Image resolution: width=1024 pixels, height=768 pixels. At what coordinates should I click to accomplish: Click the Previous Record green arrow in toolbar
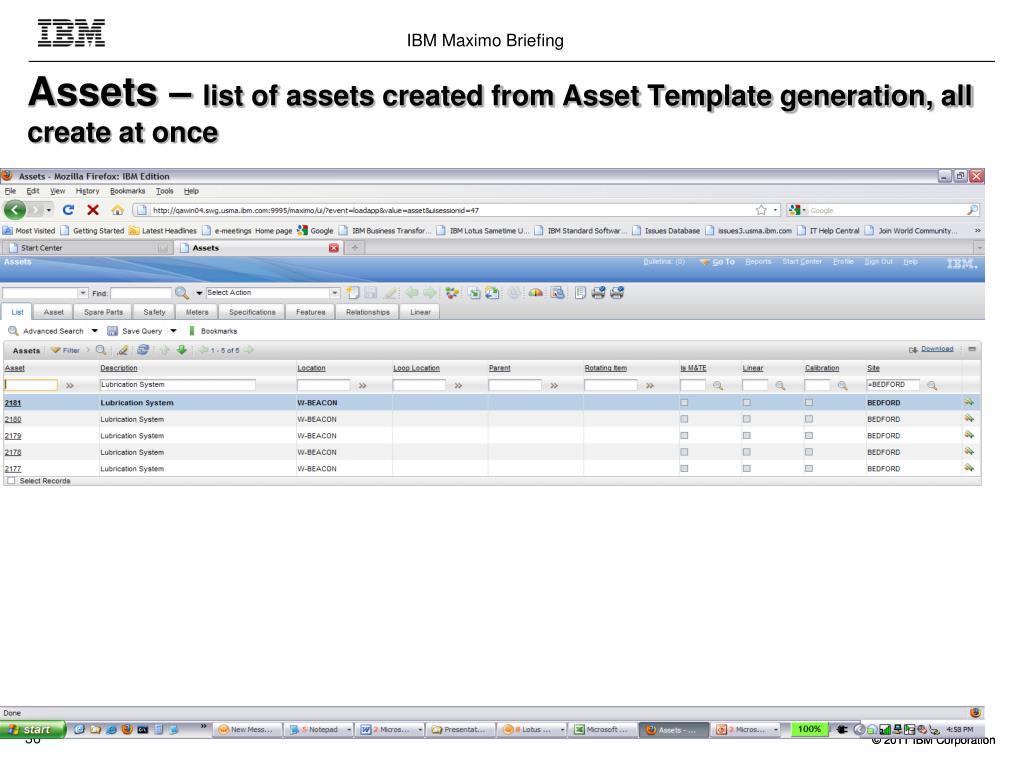point(411,293)
